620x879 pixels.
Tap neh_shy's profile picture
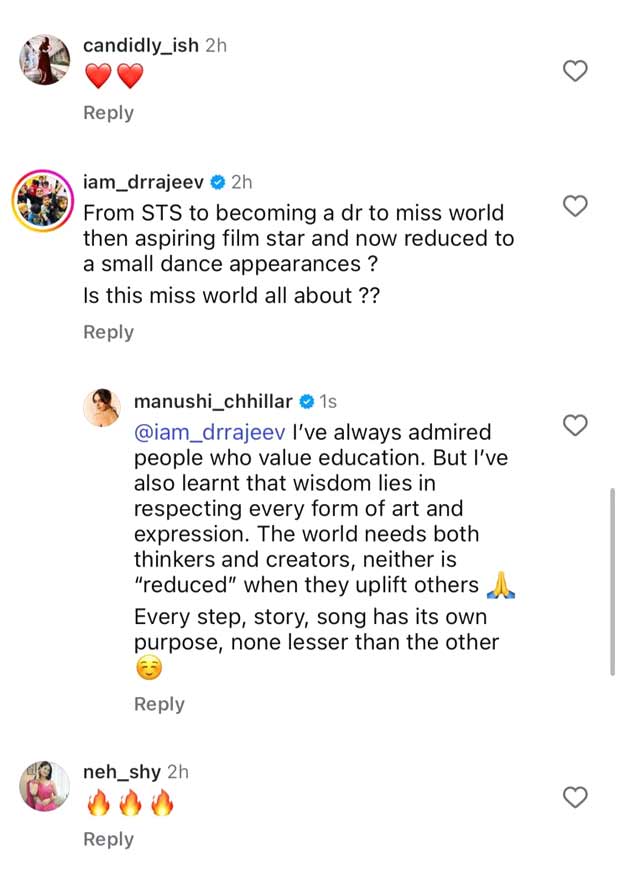point(44,787)
